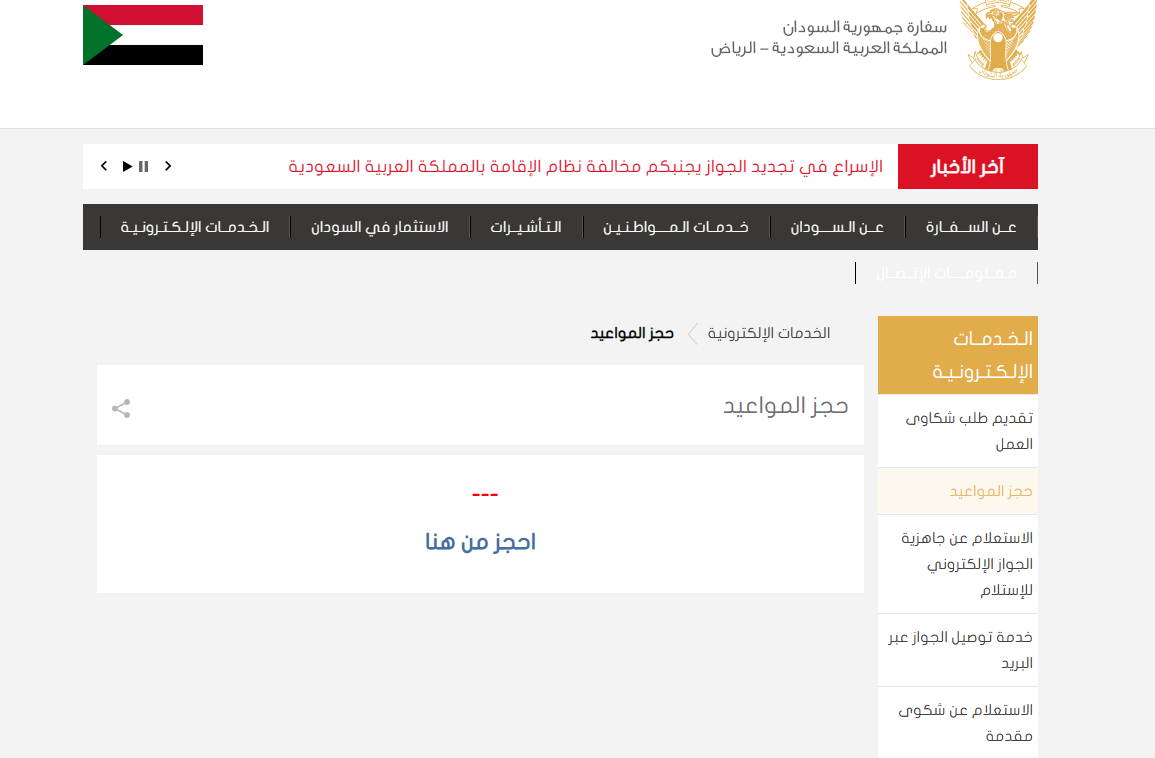The width and height of the screenshot is (1155, 758).
Task: Click the Sudan flag image
Action: [x=143, y=35]
